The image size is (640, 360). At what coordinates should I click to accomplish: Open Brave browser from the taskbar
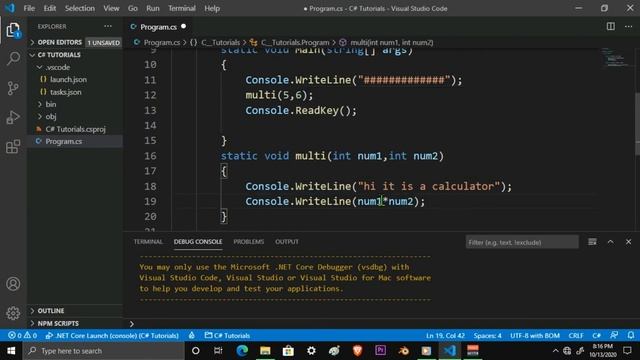(x=358, y=351)
